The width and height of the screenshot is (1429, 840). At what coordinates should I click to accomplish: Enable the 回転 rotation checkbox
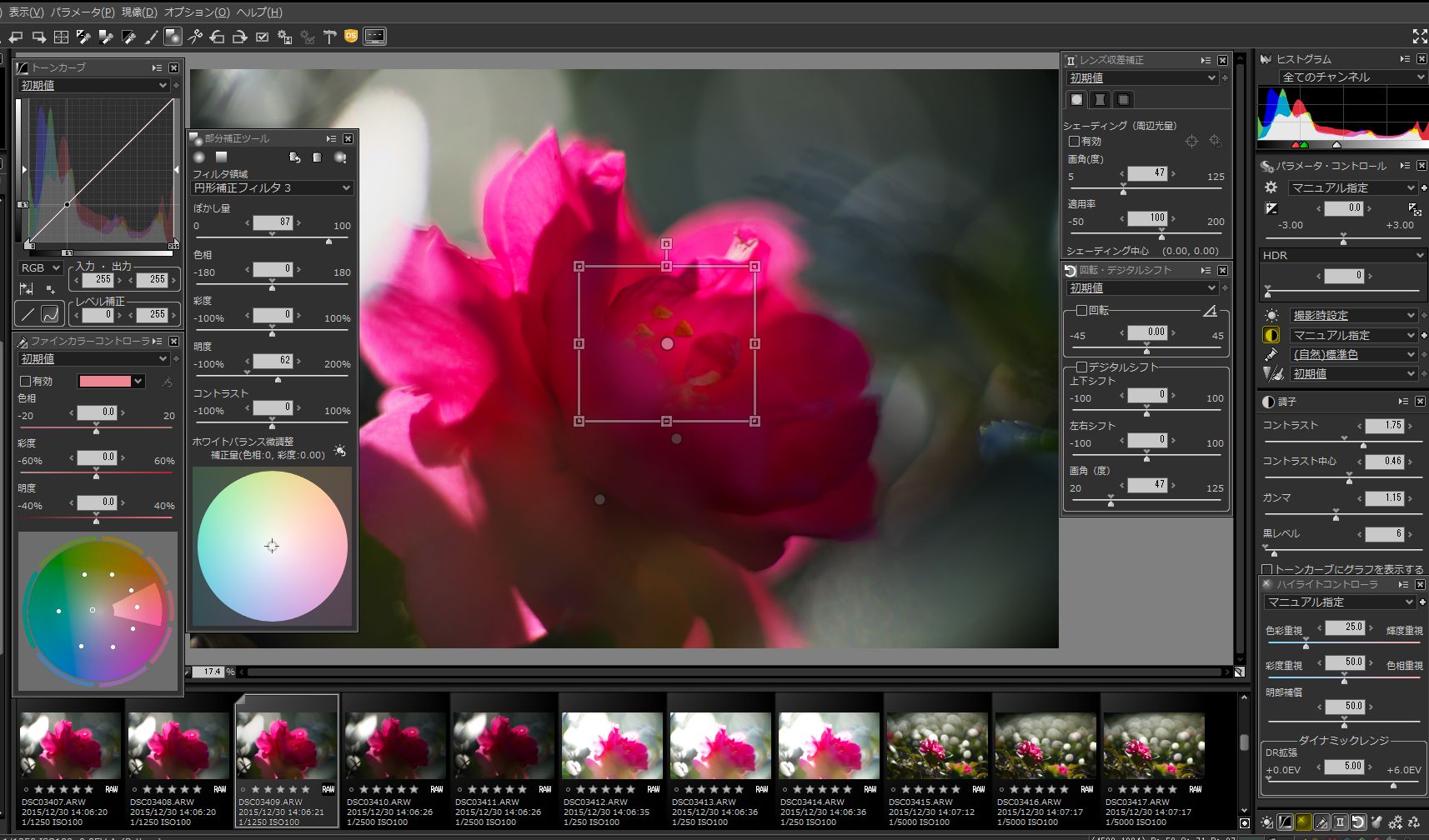click(1081, 311)
